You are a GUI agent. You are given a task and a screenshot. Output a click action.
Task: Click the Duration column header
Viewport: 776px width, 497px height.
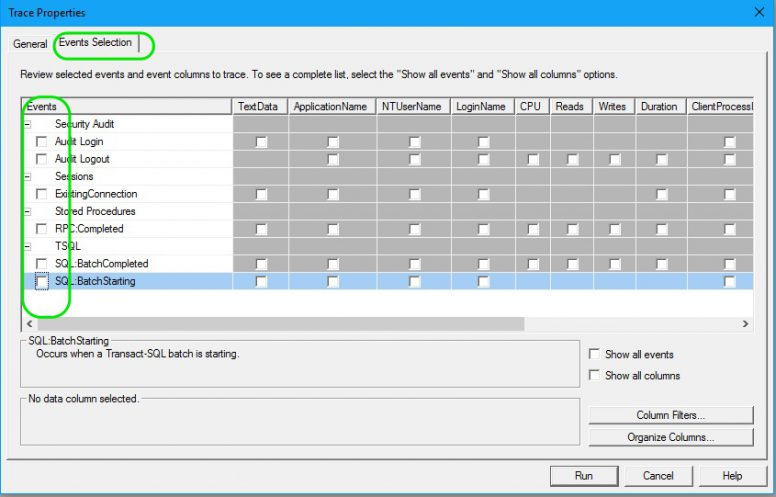(x=661, y=106)
